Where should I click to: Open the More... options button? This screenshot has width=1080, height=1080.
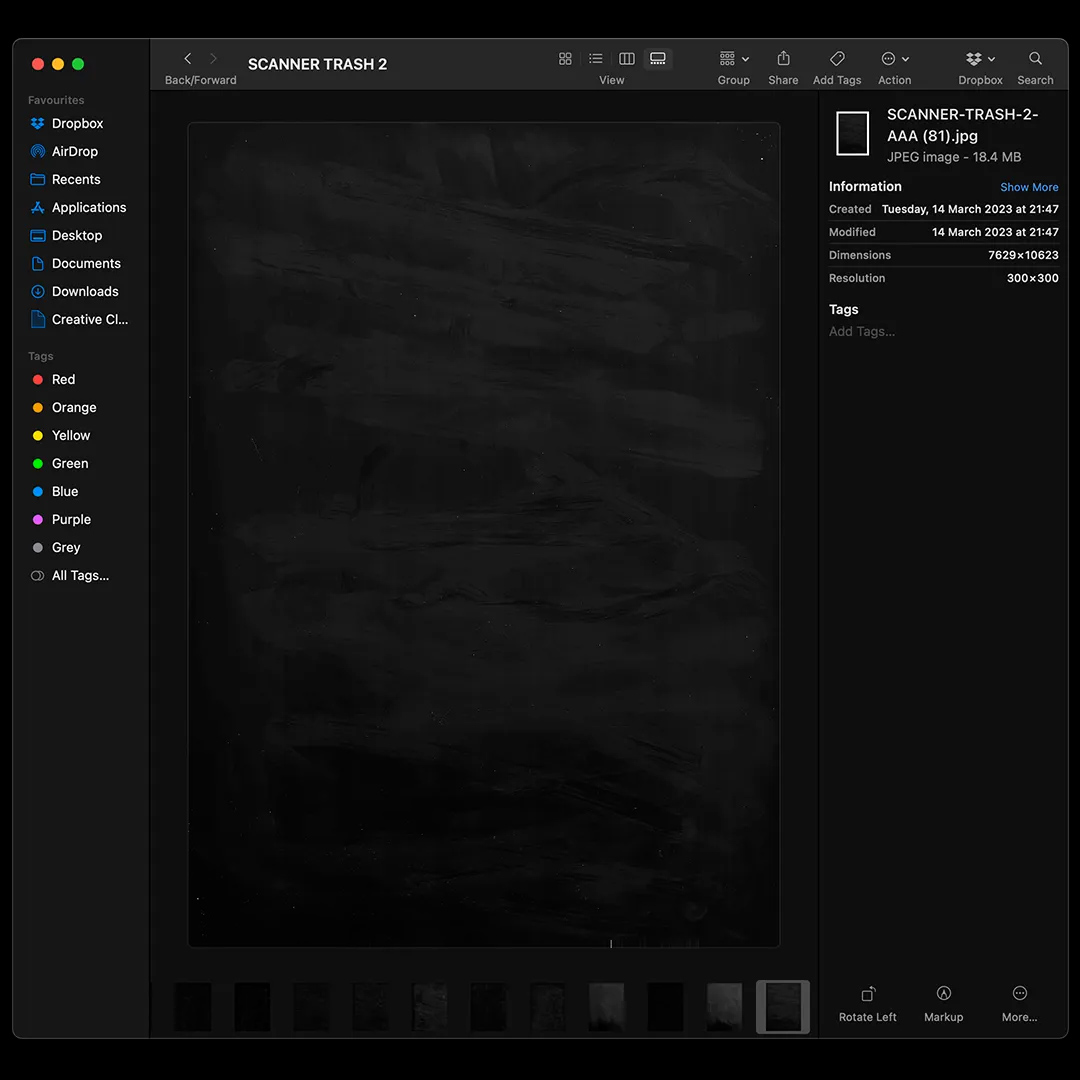(x=1019, y=1002)
